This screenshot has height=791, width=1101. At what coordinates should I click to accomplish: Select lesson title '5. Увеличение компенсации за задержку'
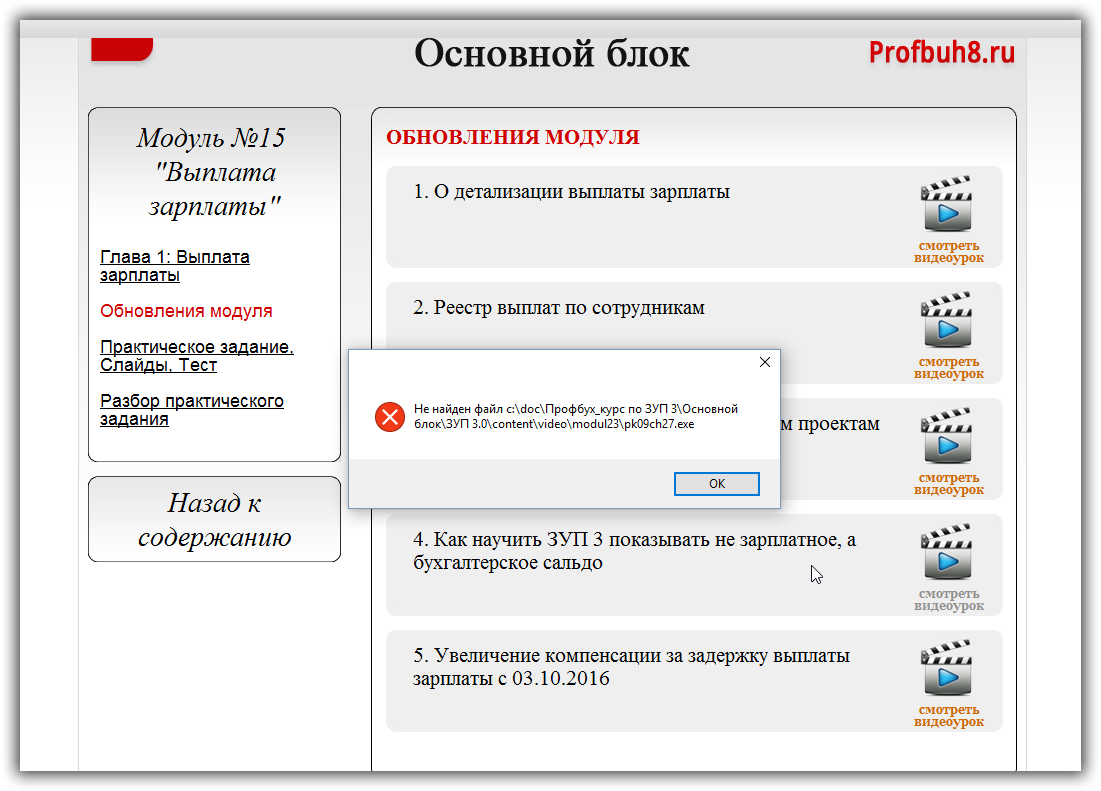(x=631, y=667)
